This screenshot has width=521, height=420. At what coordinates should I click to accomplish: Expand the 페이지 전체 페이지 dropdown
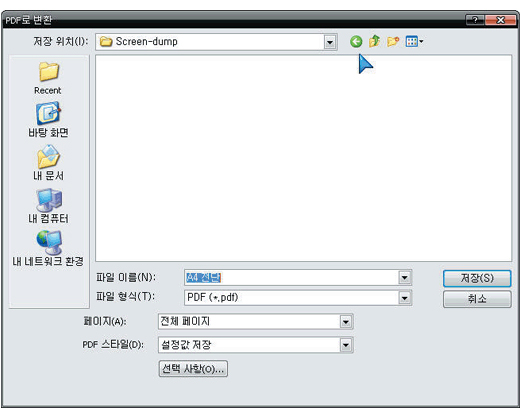[346, 322]
